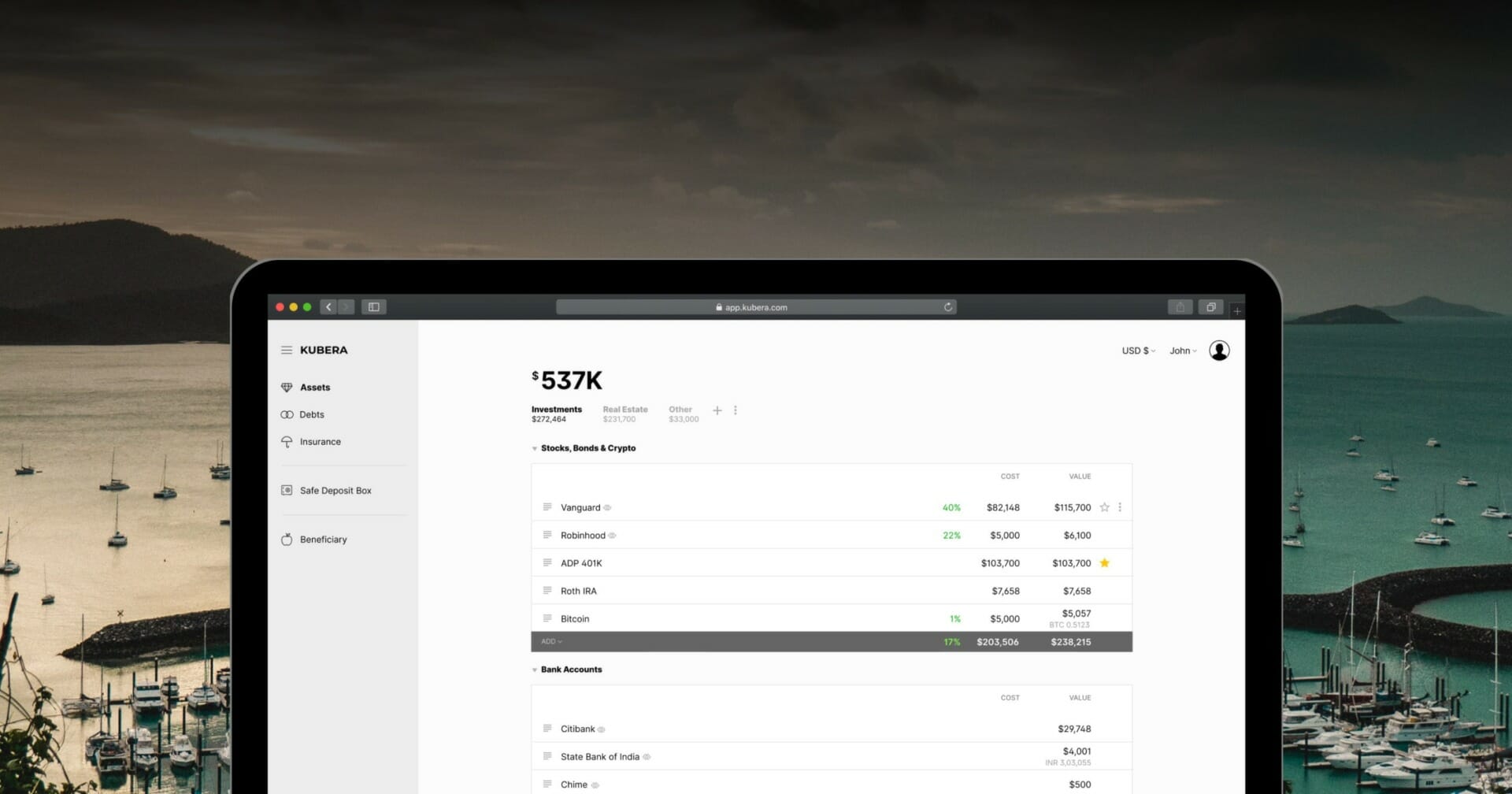1512x794 pixels.
Task: Toggle visibility on the Robinhood account
Action: pyautogui.click(x=613, y=535)
